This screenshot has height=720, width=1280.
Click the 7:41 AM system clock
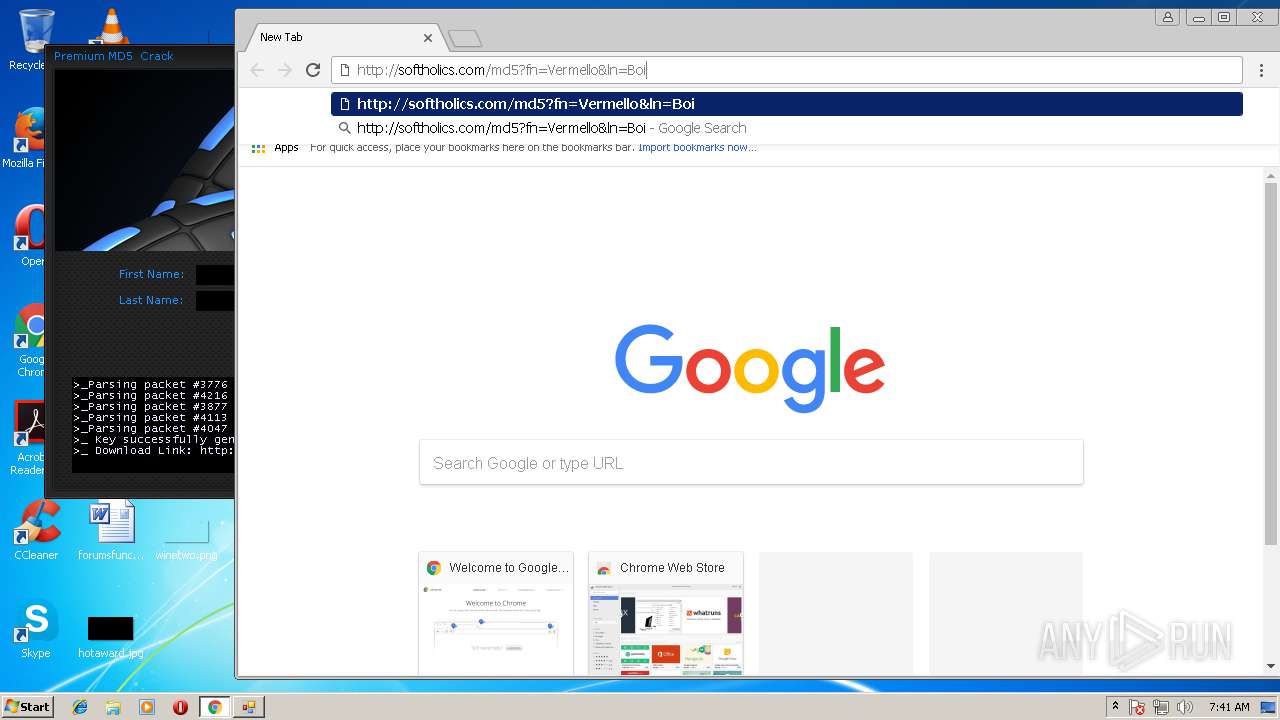tap(1229, 707)
